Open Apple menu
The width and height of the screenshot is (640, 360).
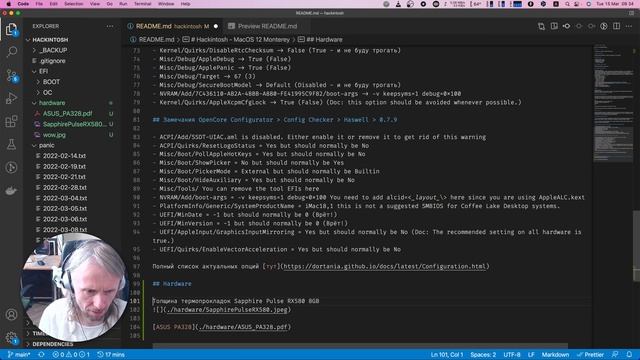tap(8, 4)
